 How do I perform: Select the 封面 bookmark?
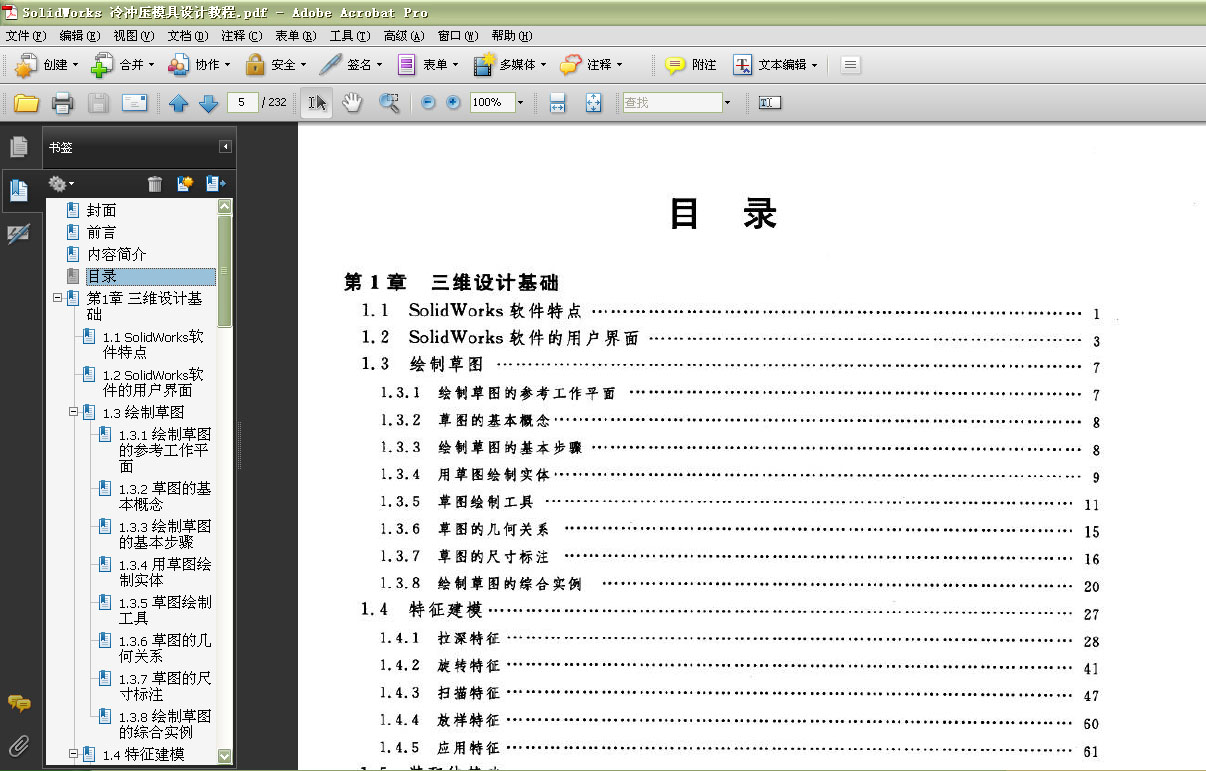click(101, 210)
